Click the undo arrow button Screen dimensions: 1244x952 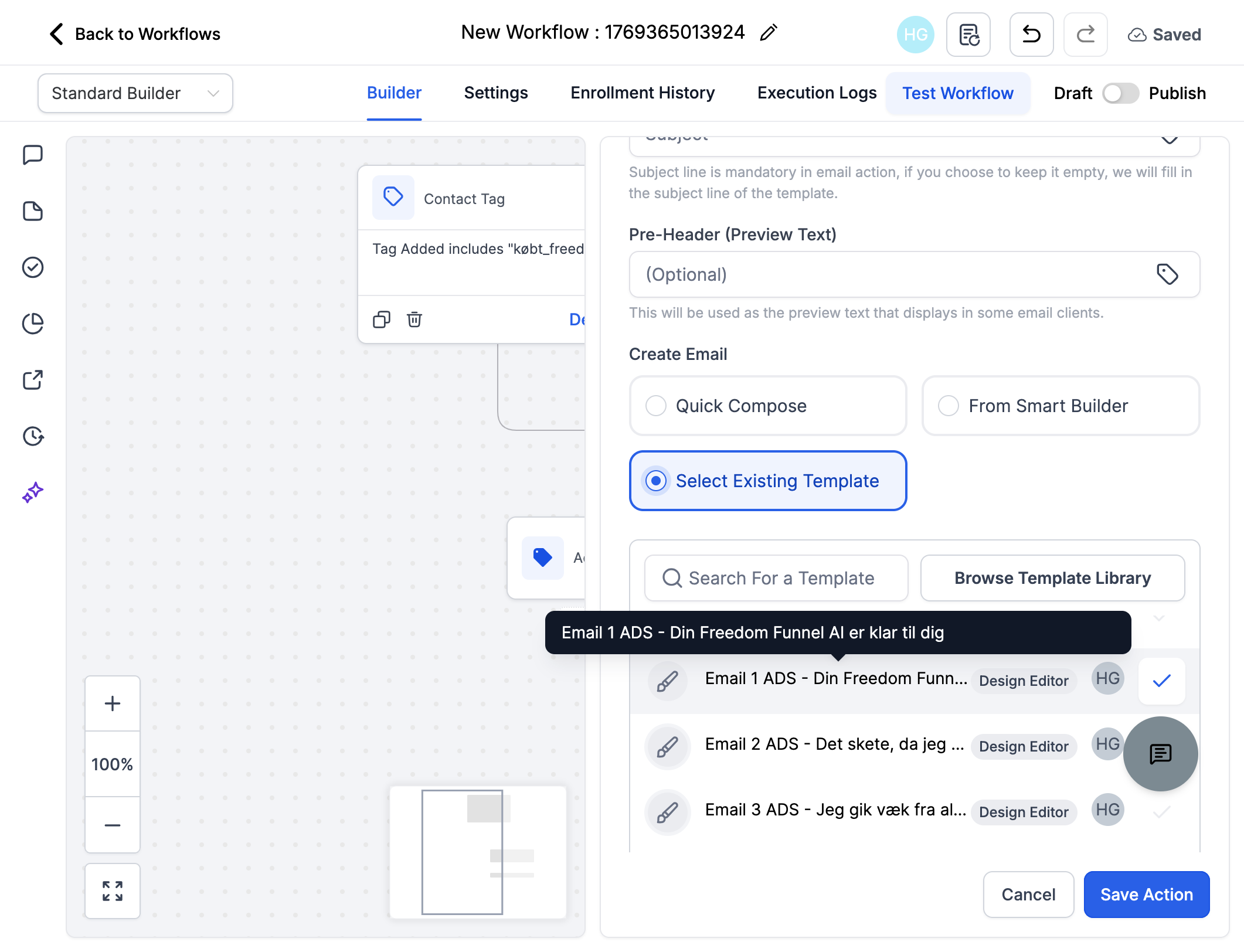pos(1031,35)
